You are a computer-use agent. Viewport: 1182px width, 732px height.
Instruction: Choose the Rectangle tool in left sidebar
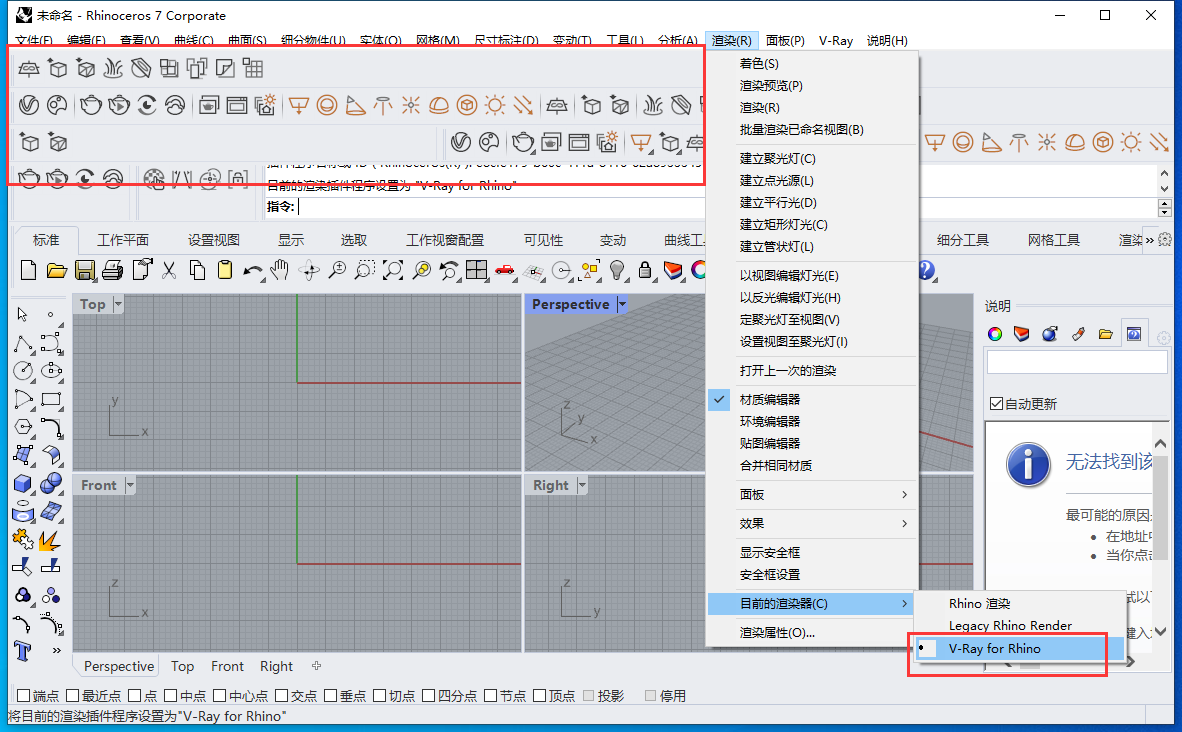(x=51, y=400)
